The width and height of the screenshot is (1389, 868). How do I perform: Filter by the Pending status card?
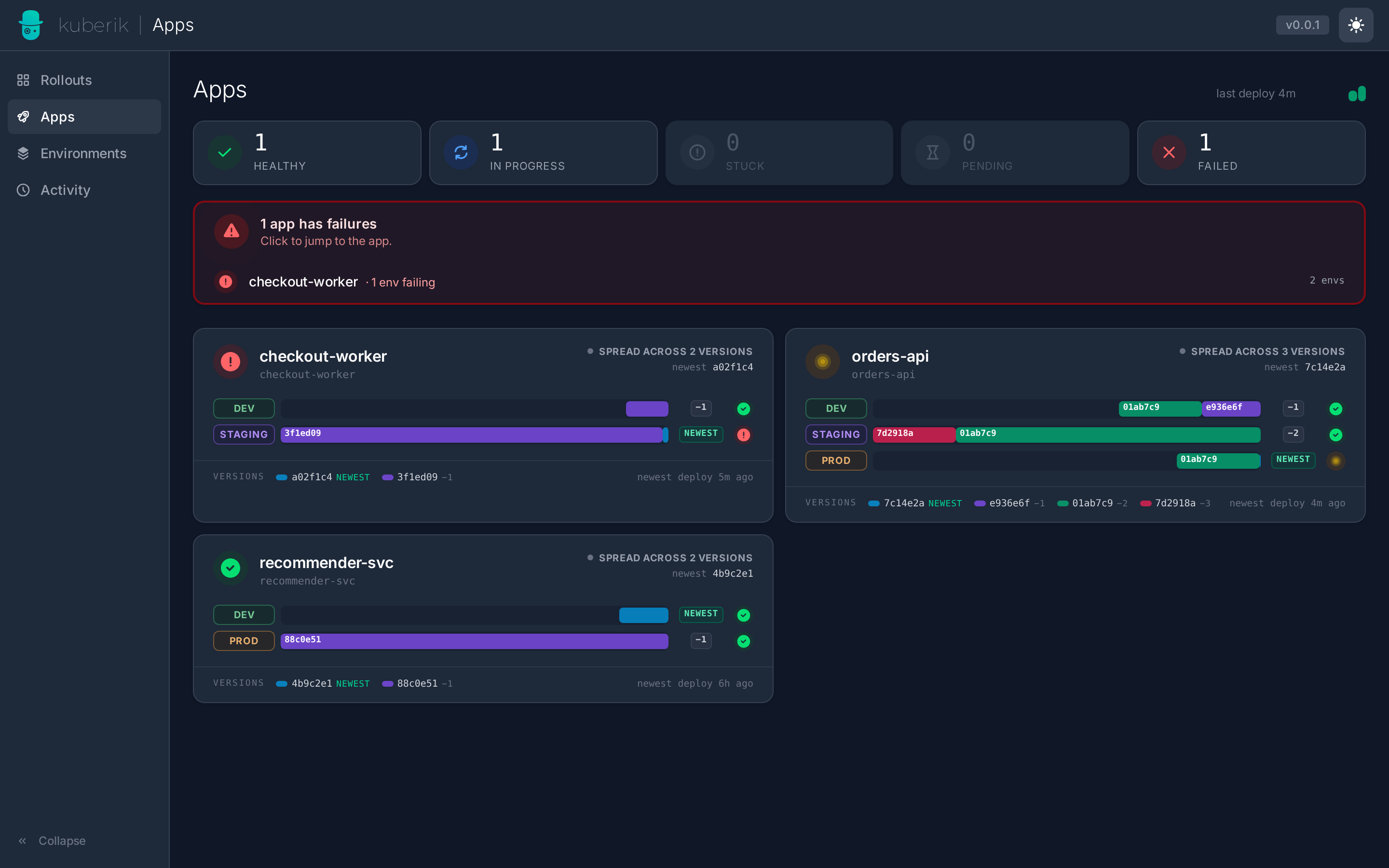(1015, 153)
